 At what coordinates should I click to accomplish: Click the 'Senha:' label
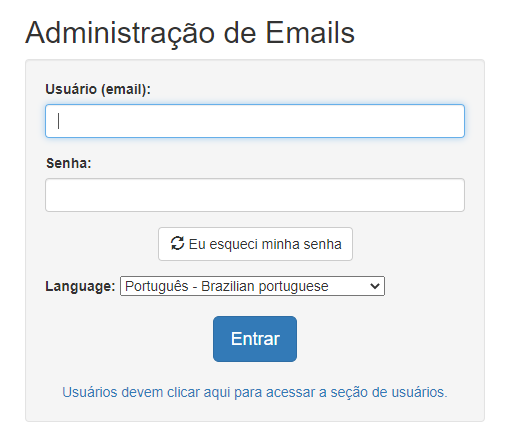click(x=69, y=163)
